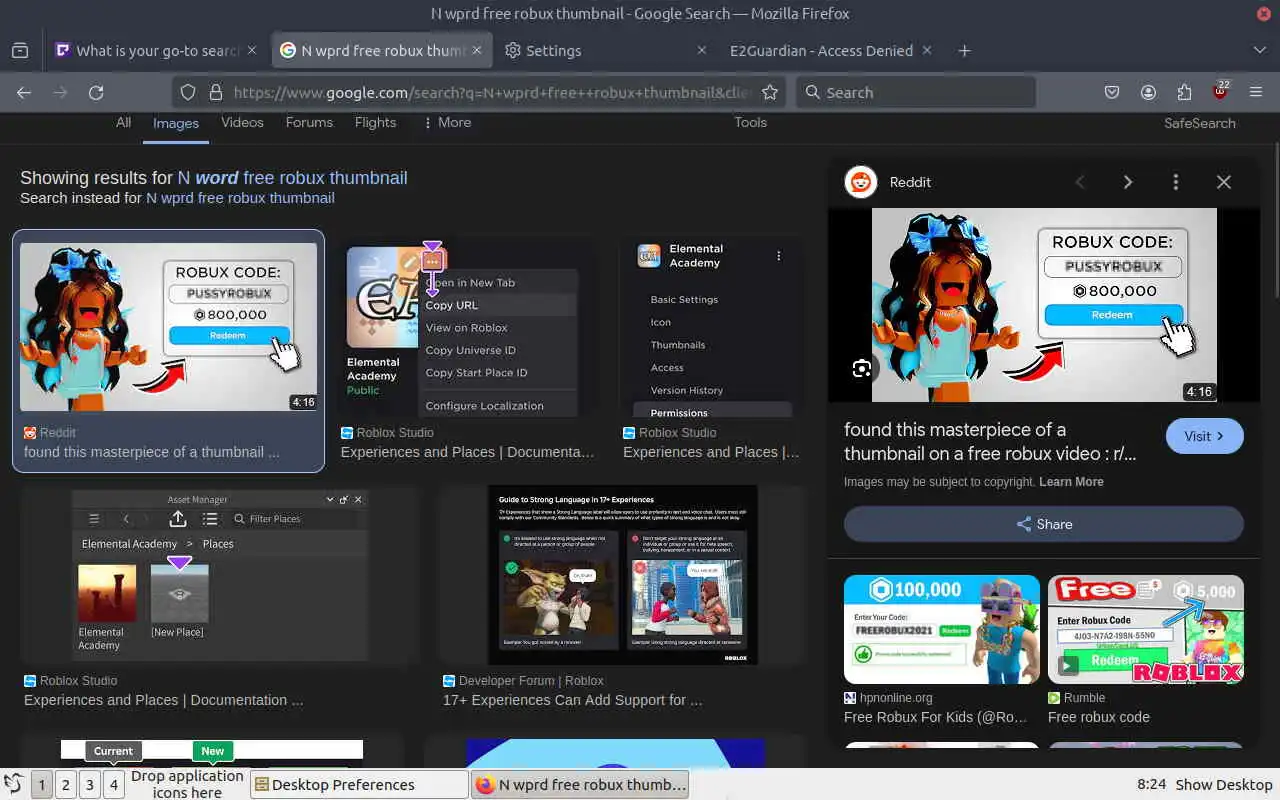Open the Tools filter options

click(750, 122)
